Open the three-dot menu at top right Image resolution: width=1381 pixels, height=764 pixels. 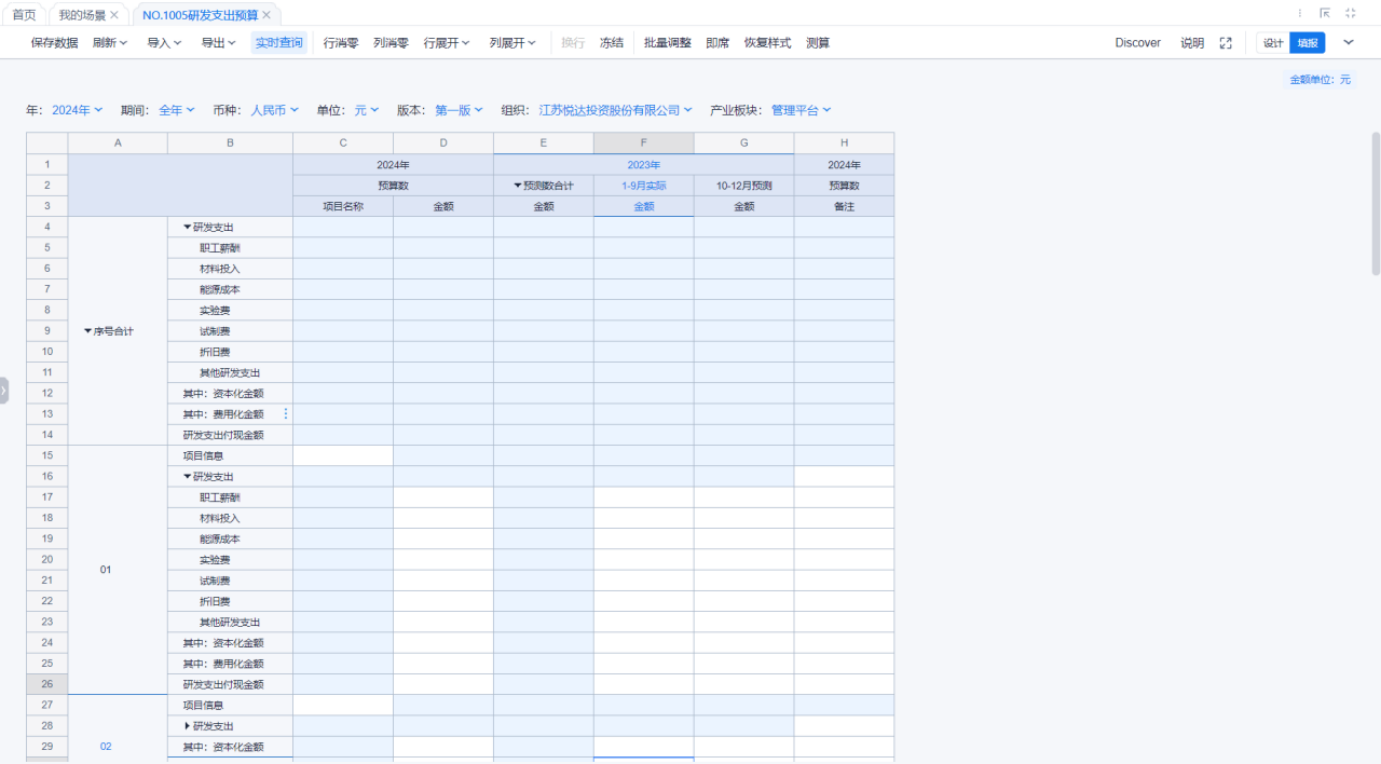click(1300, 14)
